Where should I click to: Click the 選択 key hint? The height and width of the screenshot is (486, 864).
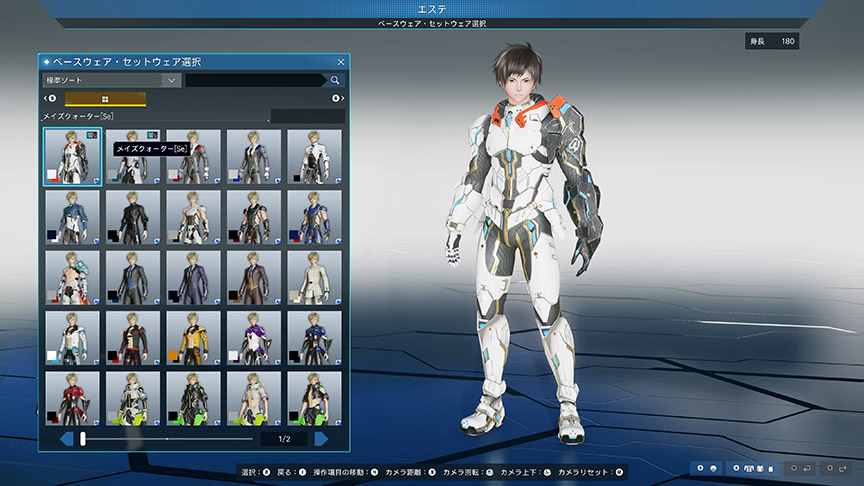click(256, 472)
